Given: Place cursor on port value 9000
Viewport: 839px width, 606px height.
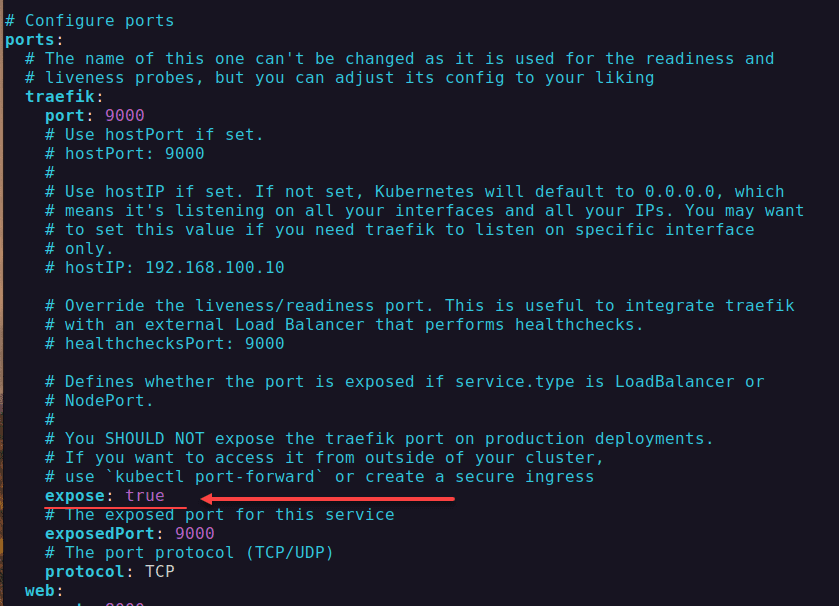Looking at the screenshot, I should 125,116.
